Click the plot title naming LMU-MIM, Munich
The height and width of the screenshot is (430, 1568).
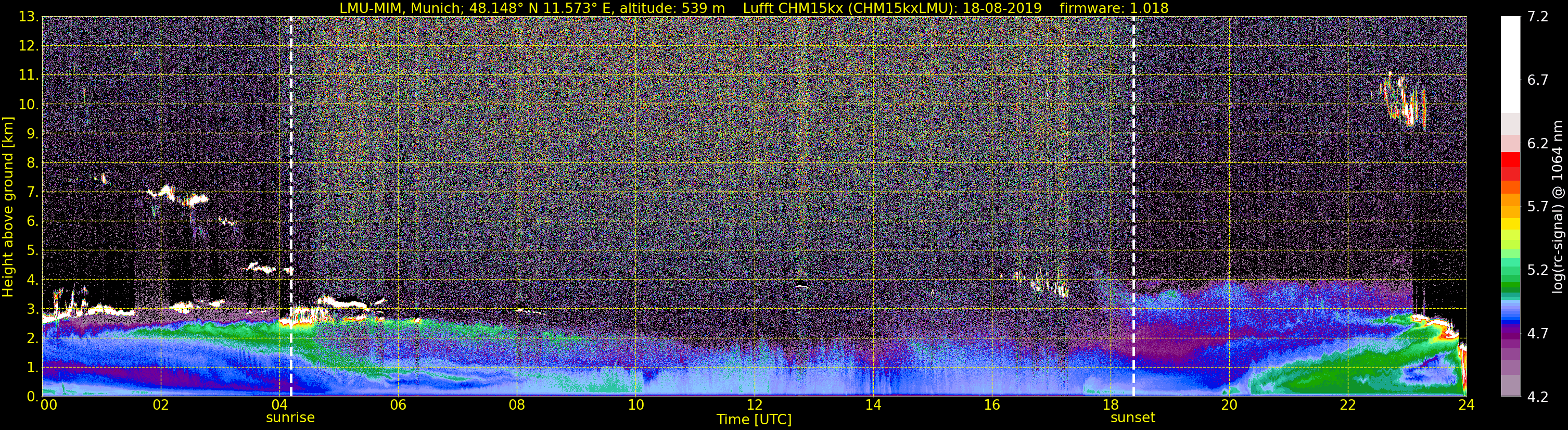click(x=754, y=8)
